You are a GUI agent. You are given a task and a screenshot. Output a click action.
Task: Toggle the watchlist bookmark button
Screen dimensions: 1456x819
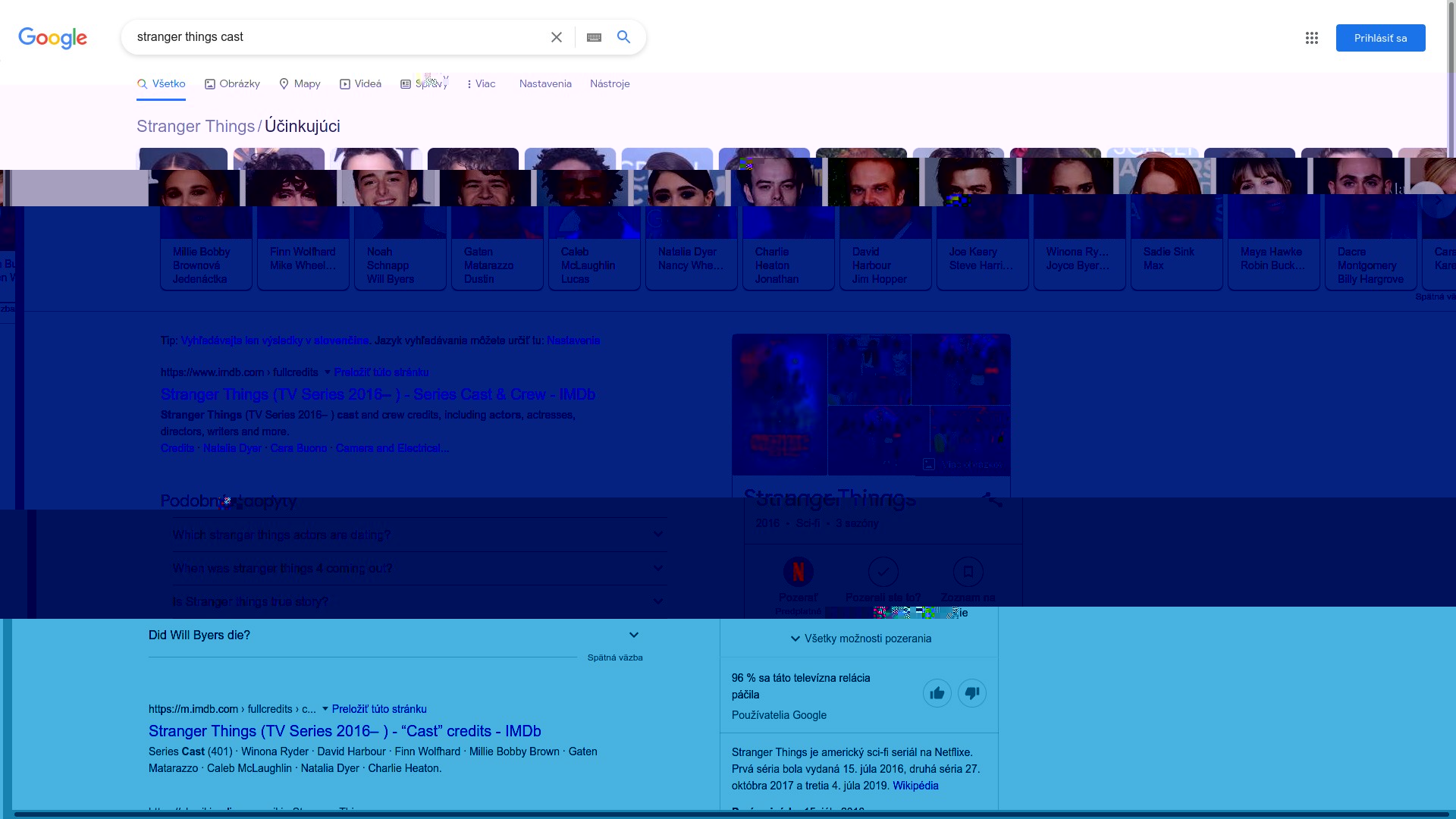coord(968,572)
